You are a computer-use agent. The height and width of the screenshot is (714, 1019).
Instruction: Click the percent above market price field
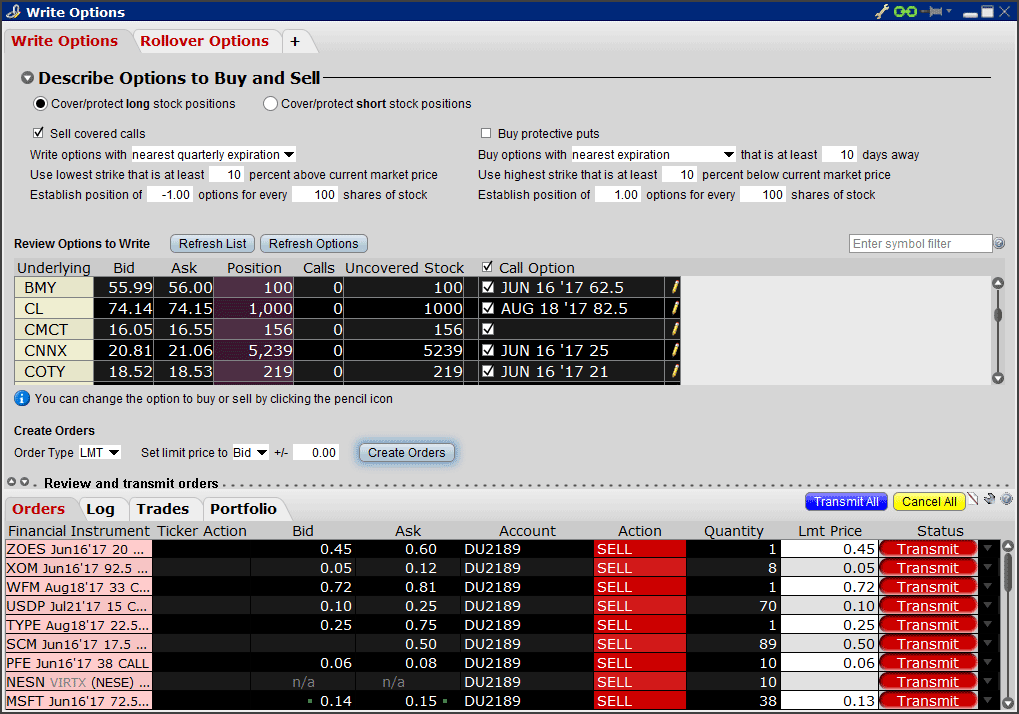click(x=226, y=175)
